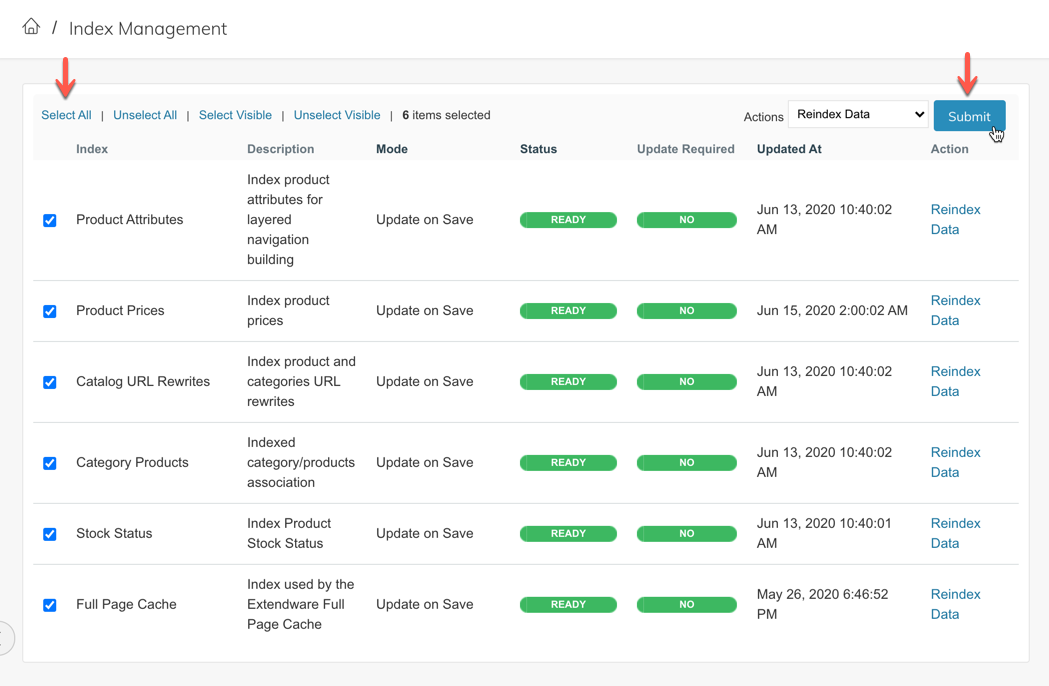
Task: Sort by the Mode column header
Action: click(x=392, y=149)
